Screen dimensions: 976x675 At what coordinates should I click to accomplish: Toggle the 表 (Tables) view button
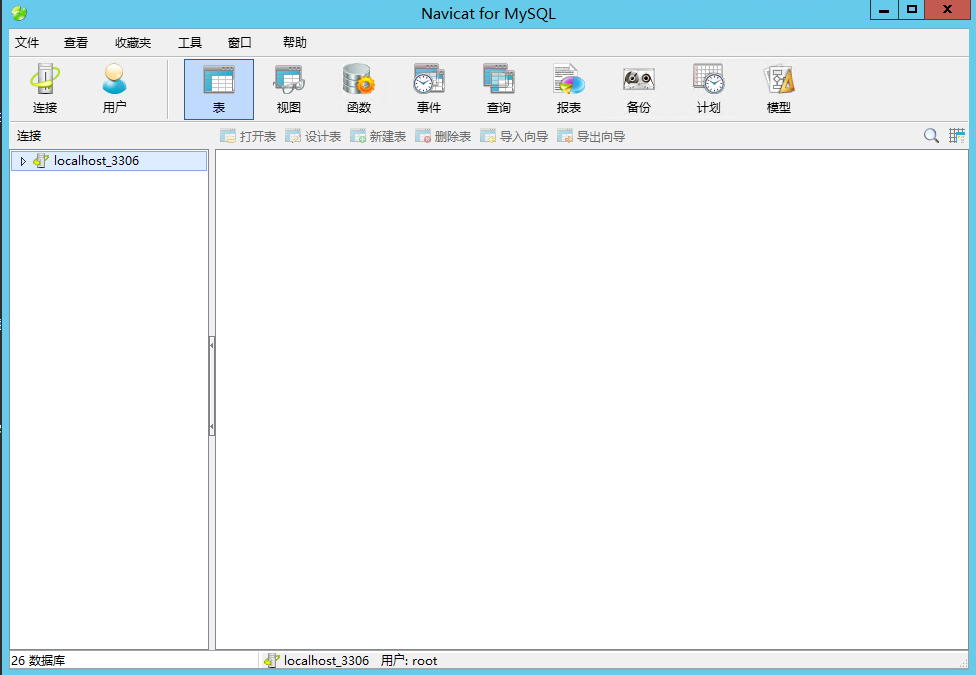[x=218, y=88]
